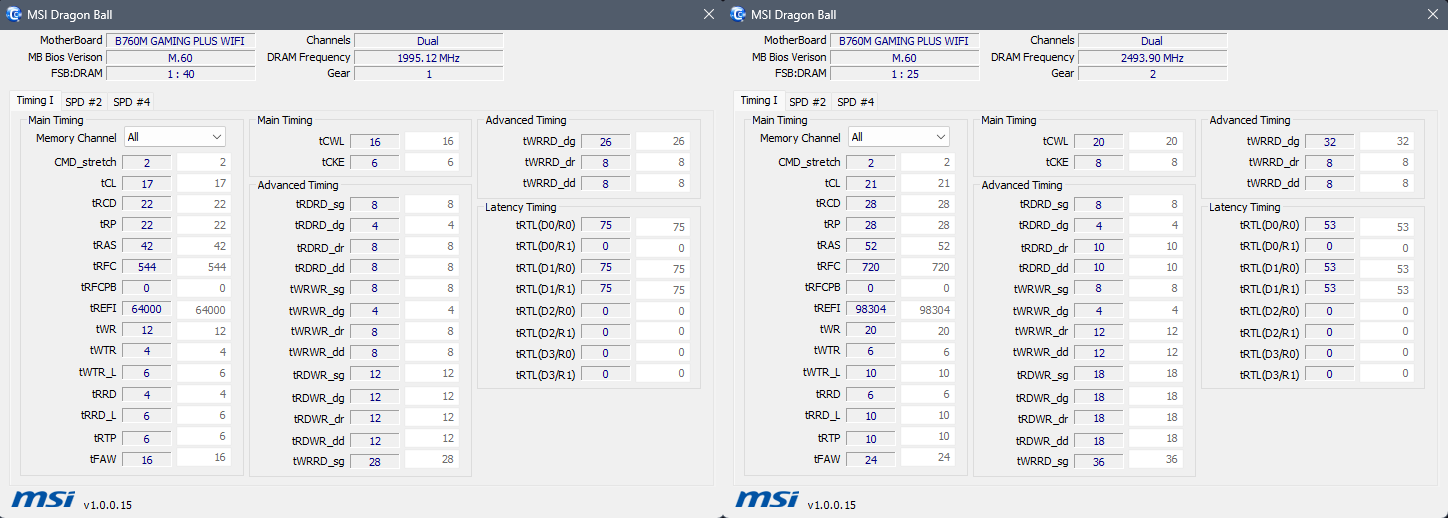Click the tFAW field showing 16
The image size is (1448, 518).
147,459
